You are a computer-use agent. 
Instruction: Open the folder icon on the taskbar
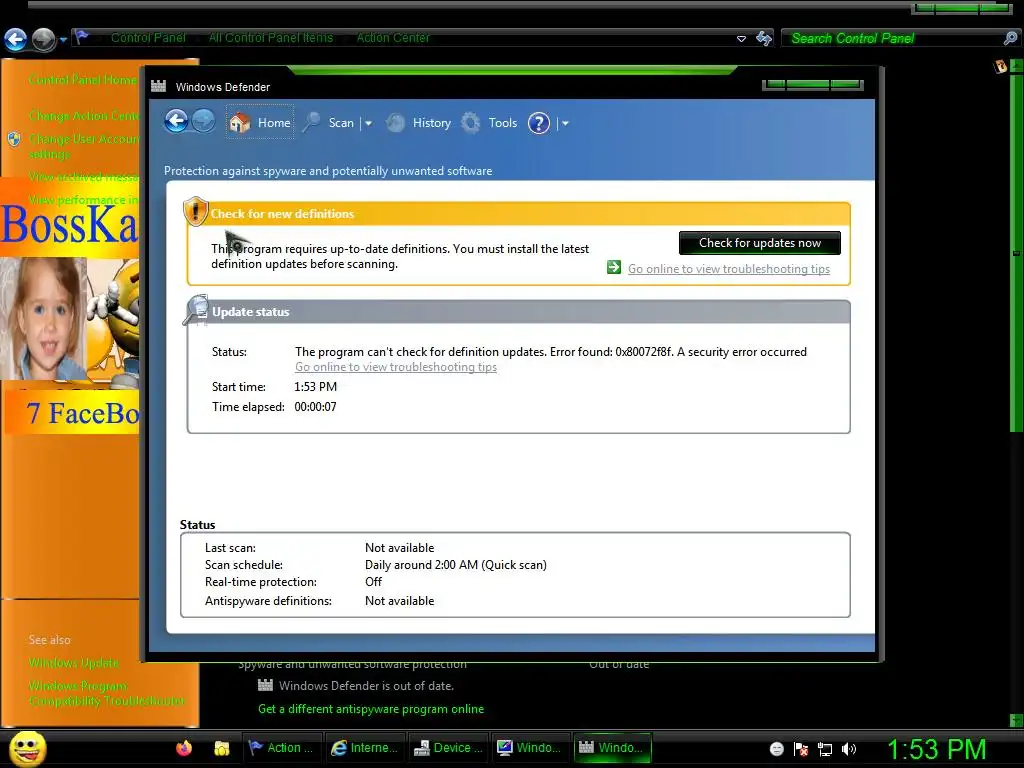coord(222,748)
